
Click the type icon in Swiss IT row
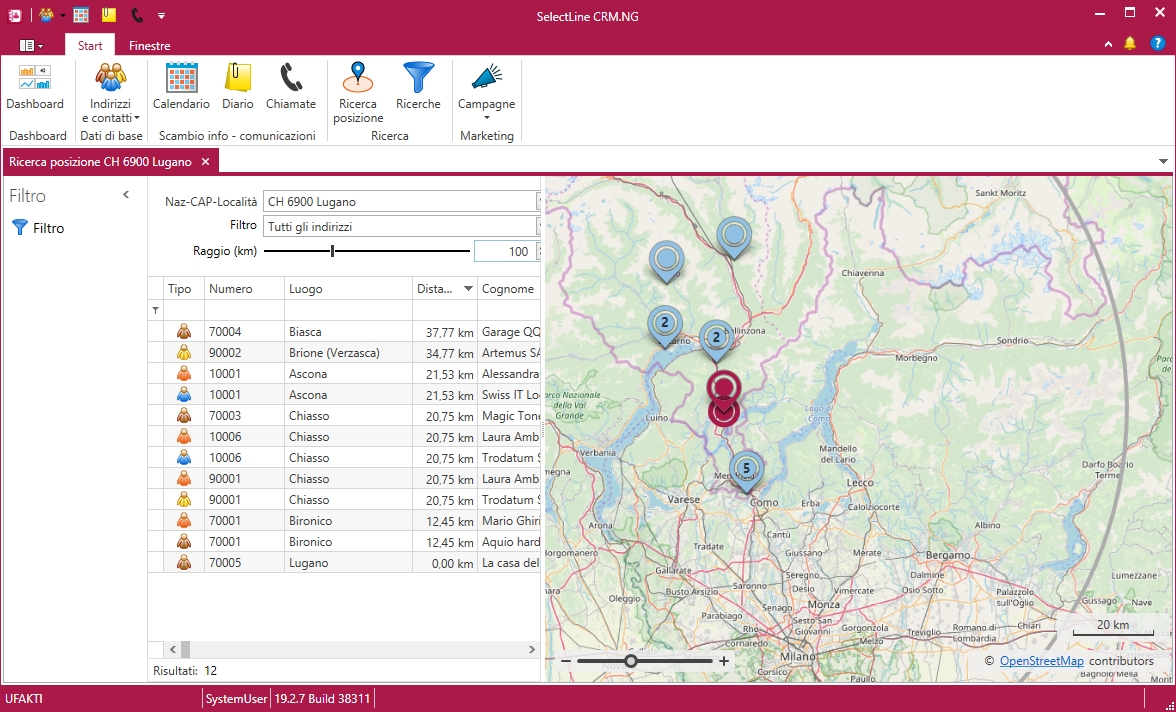[x=184, y=395]
